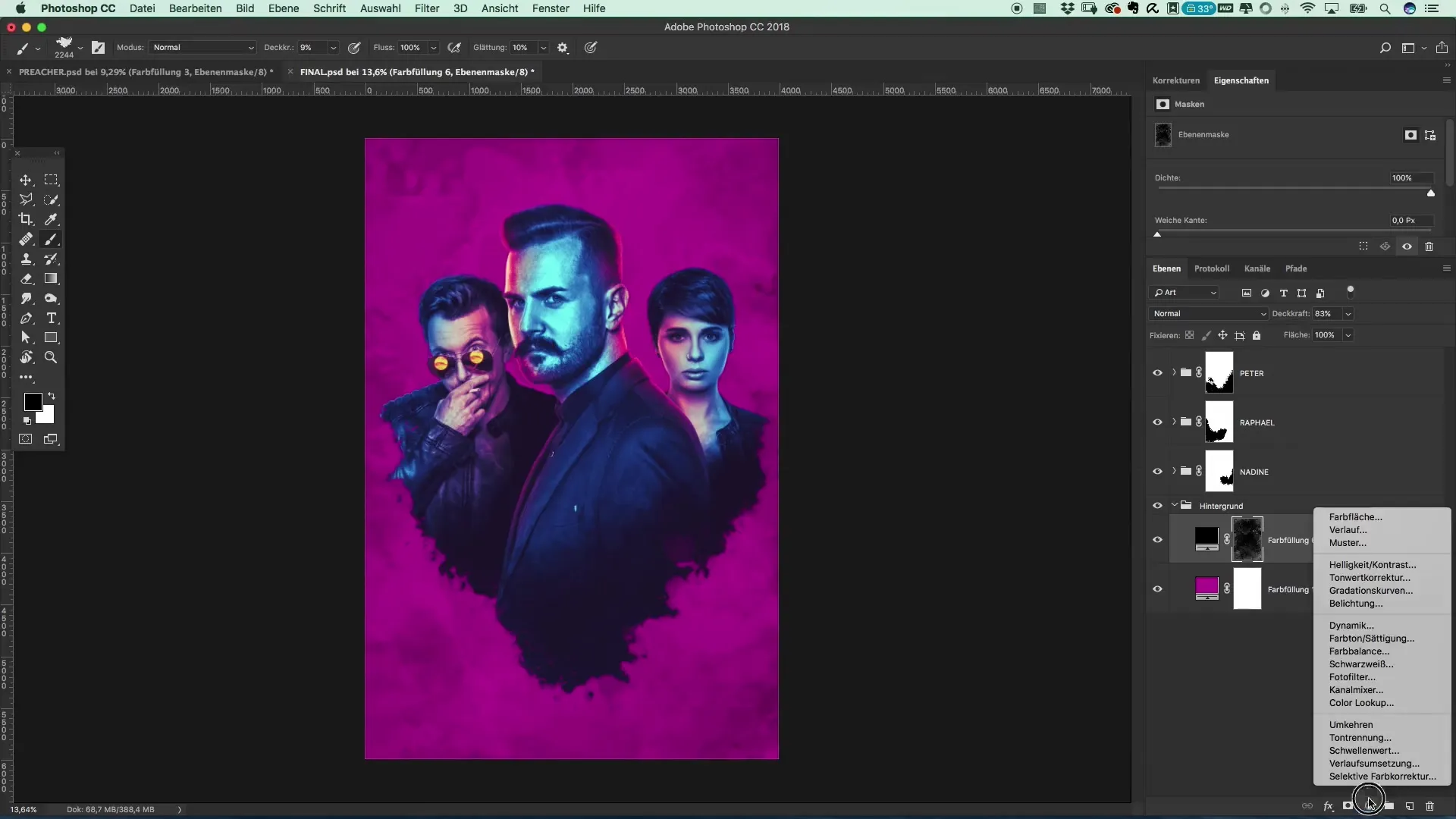
Task: Add vector mask in Properties panel
Action: (1430, 135)
